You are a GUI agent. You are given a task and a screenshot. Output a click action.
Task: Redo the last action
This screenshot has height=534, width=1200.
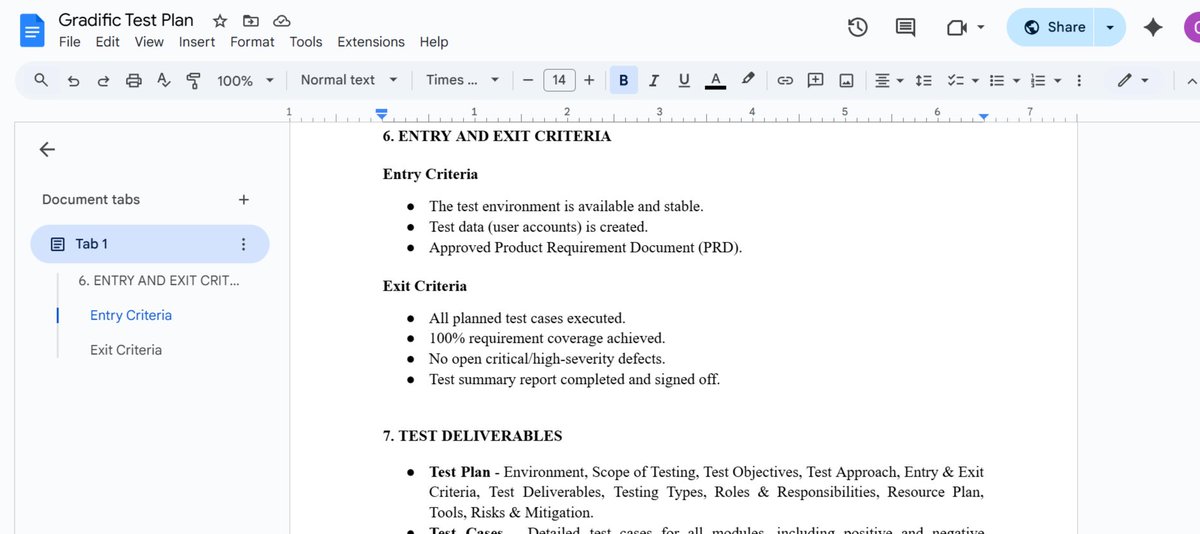(x=103, y=80)
